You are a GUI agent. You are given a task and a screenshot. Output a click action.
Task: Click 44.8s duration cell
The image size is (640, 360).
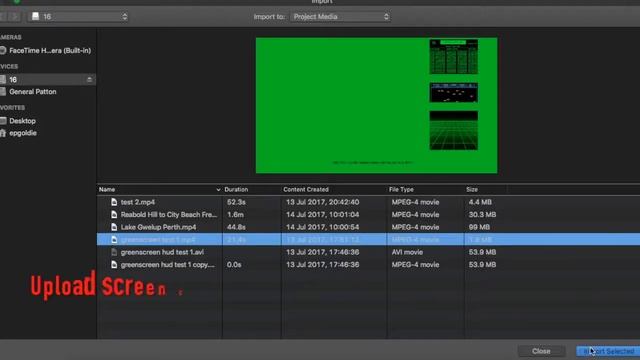pyautogui.click(x=236, y=227)
